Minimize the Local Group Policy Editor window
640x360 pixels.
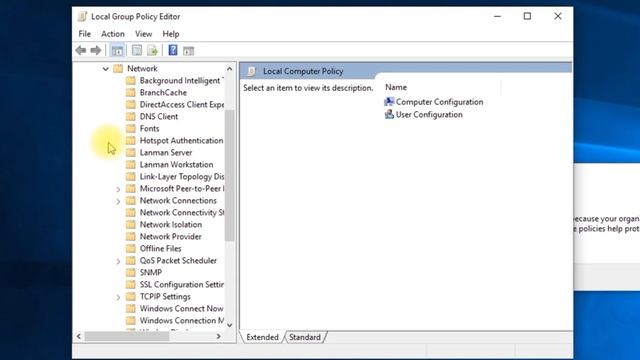tap(497, 16)
